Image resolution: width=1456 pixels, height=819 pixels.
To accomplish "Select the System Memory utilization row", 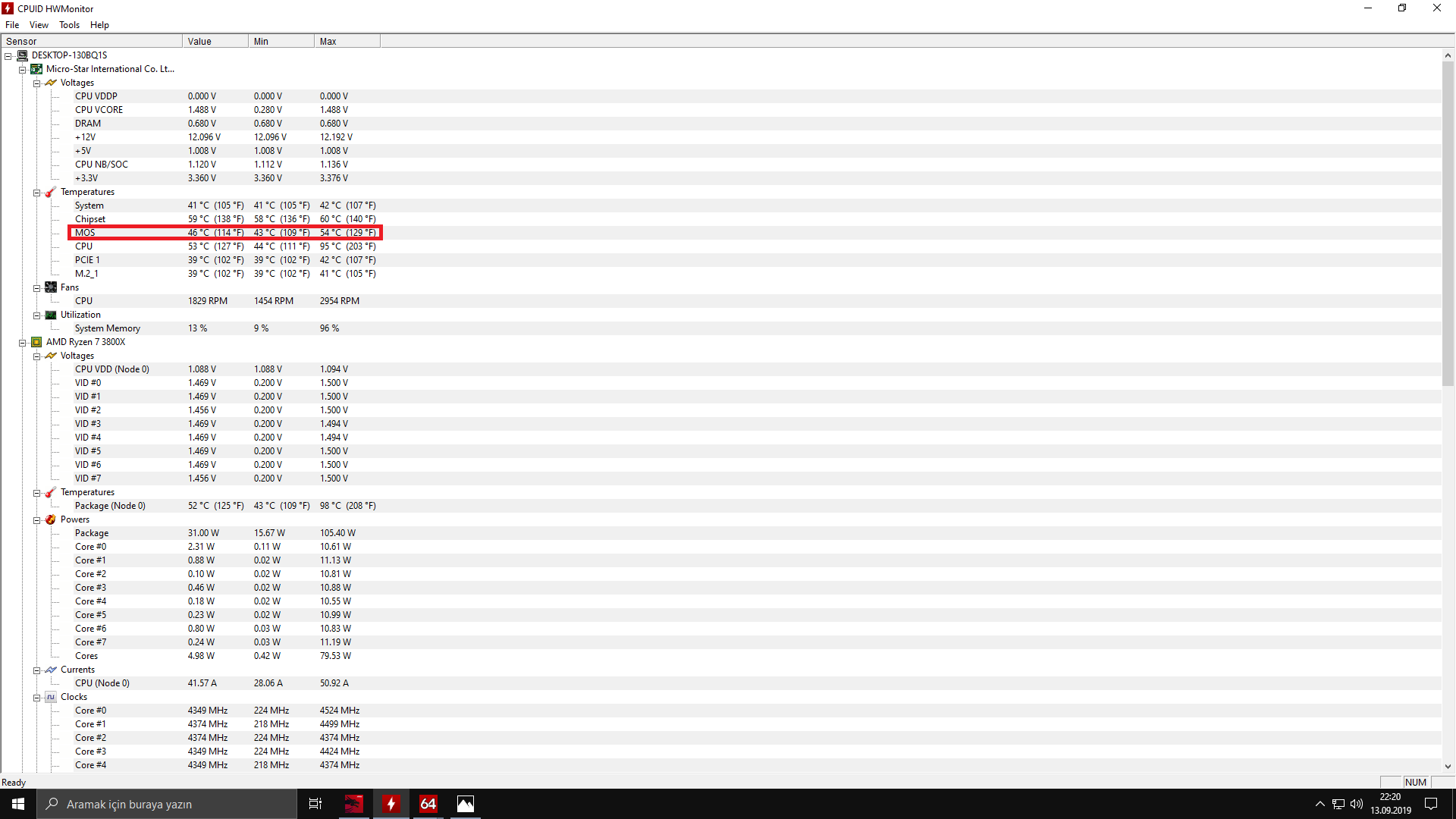I will [x=720, y=328].
